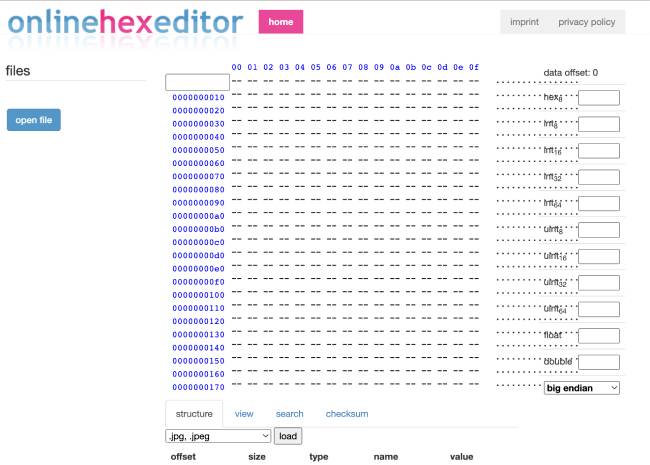Viewport: 650px width, 465px height.
Task: Select row offset 0000000150
Action: [198, 361]
